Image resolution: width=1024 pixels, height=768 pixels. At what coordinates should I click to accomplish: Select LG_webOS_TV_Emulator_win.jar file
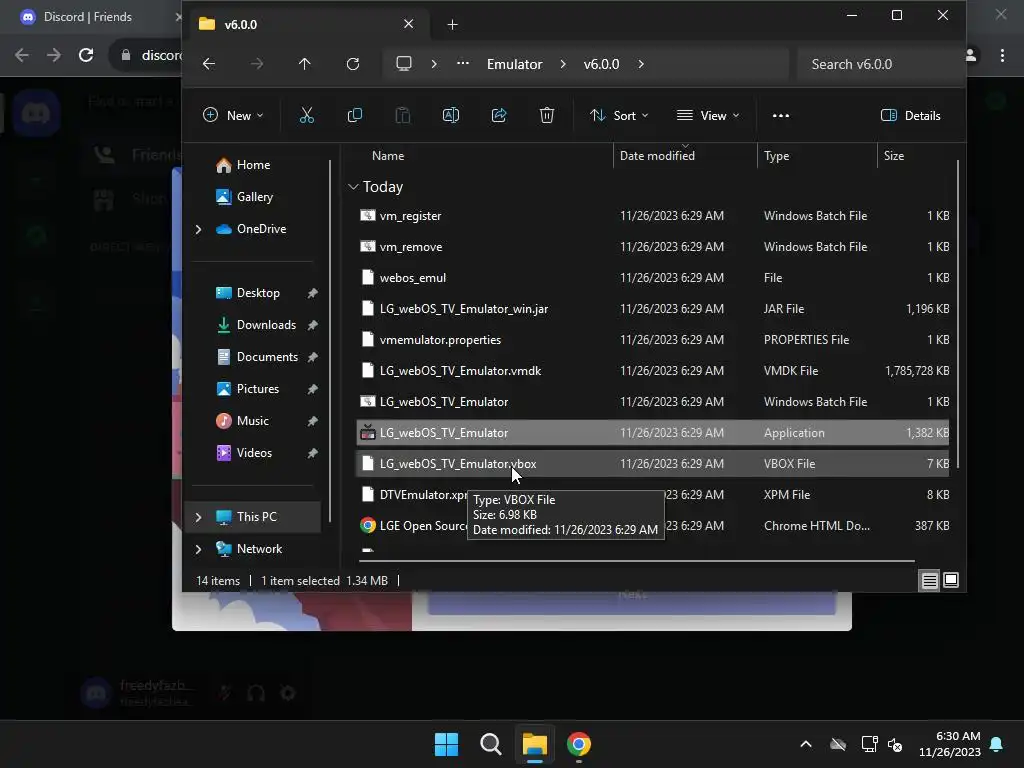click(653, 309)
